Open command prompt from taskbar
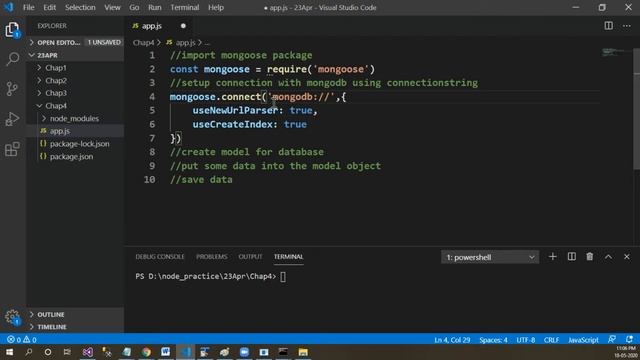 click(x=283, y=352)
